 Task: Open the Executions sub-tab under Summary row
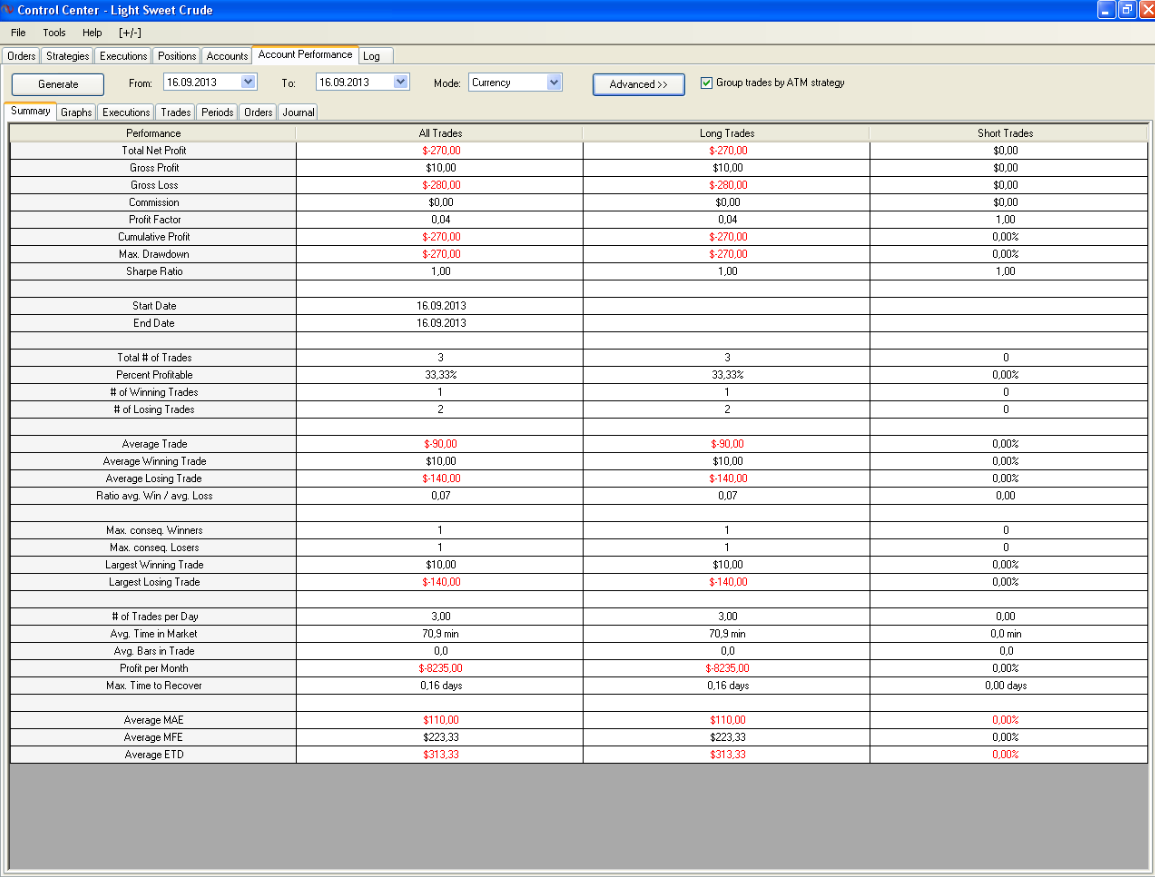(x=125, y=112)
